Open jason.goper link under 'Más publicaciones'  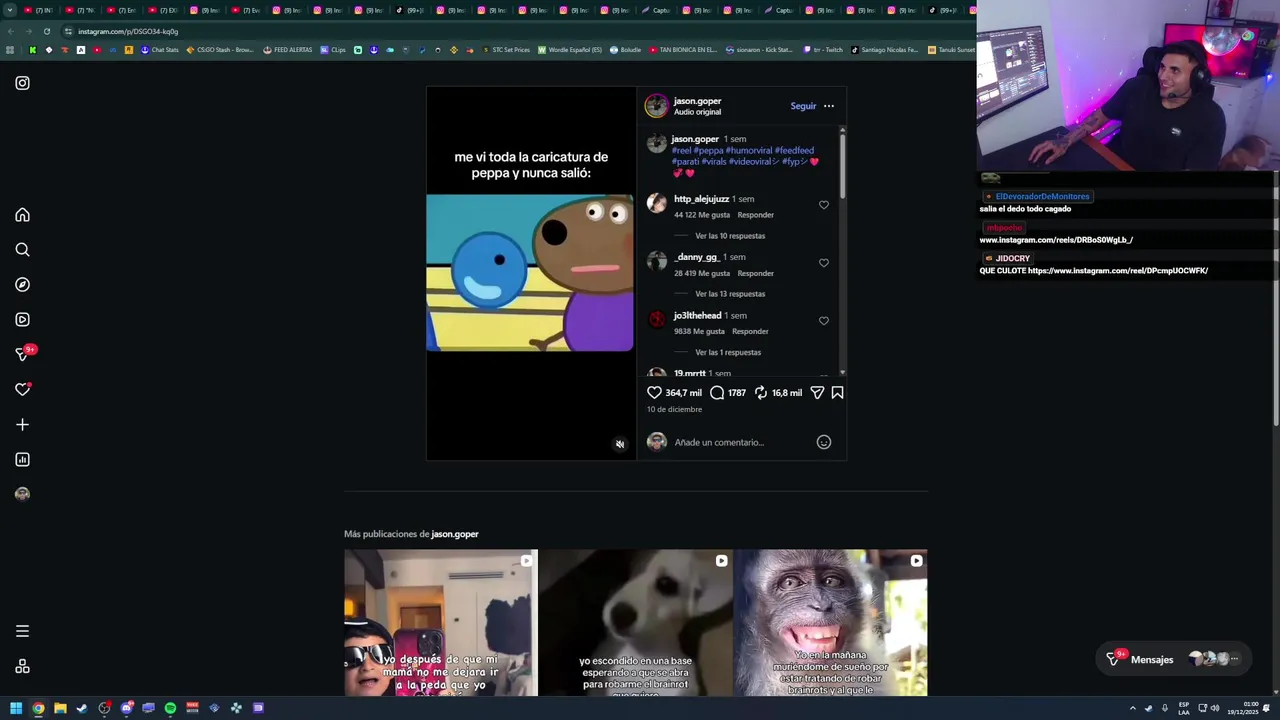pos(455,534)
